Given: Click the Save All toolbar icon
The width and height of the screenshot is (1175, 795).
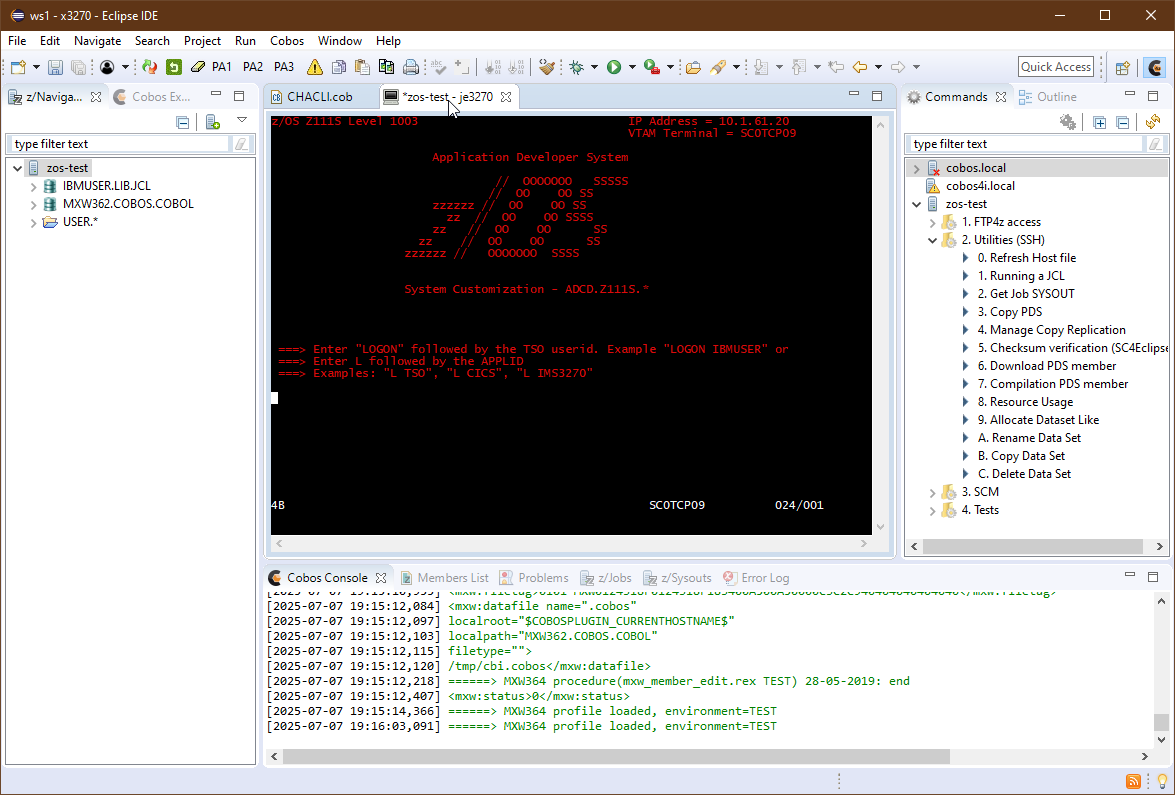Looking at the screenshot, I should pos(78,67).
